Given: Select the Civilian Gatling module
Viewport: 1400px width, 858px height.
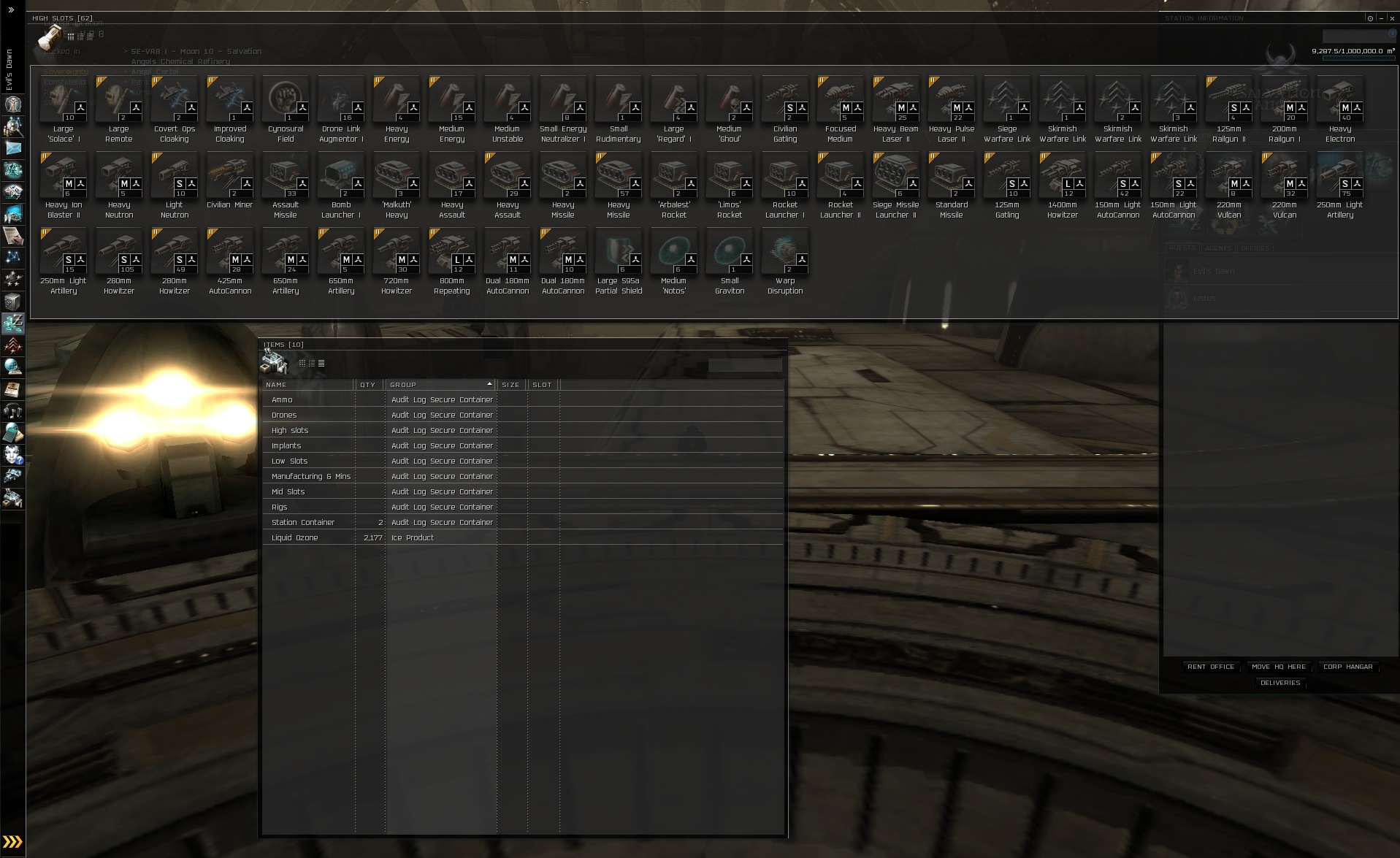Looking at the screenshot, I should (x=785, y=110).
